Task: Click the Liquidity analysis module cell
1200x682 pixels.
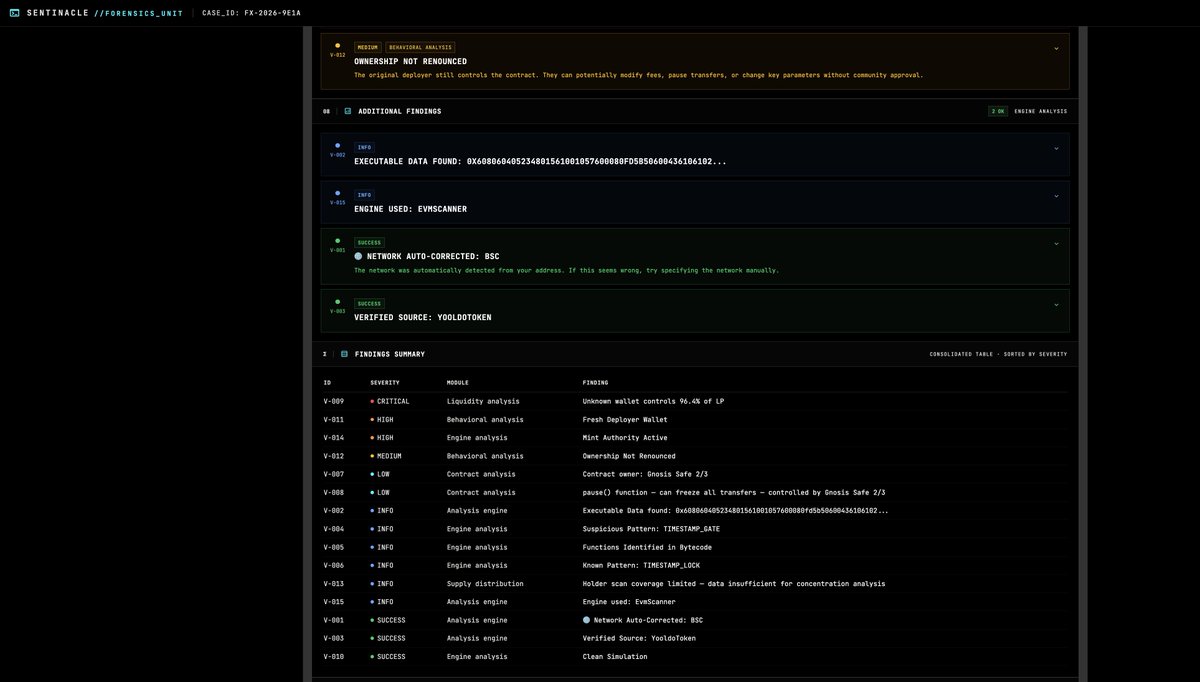Action: [483, 401]
